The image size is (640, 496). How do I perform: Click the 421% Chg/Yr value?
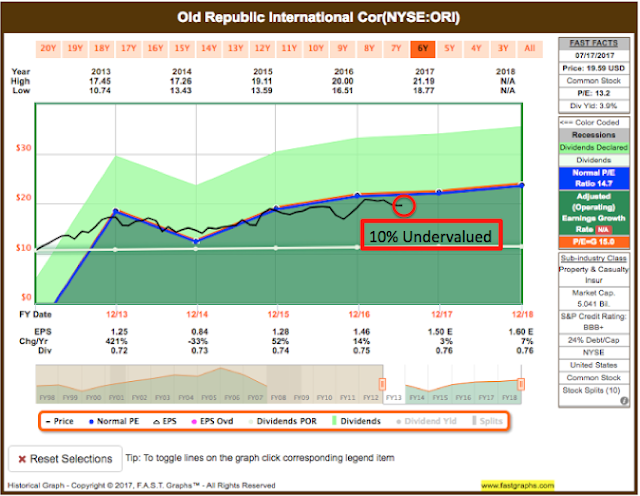click(x=117, y=341)
